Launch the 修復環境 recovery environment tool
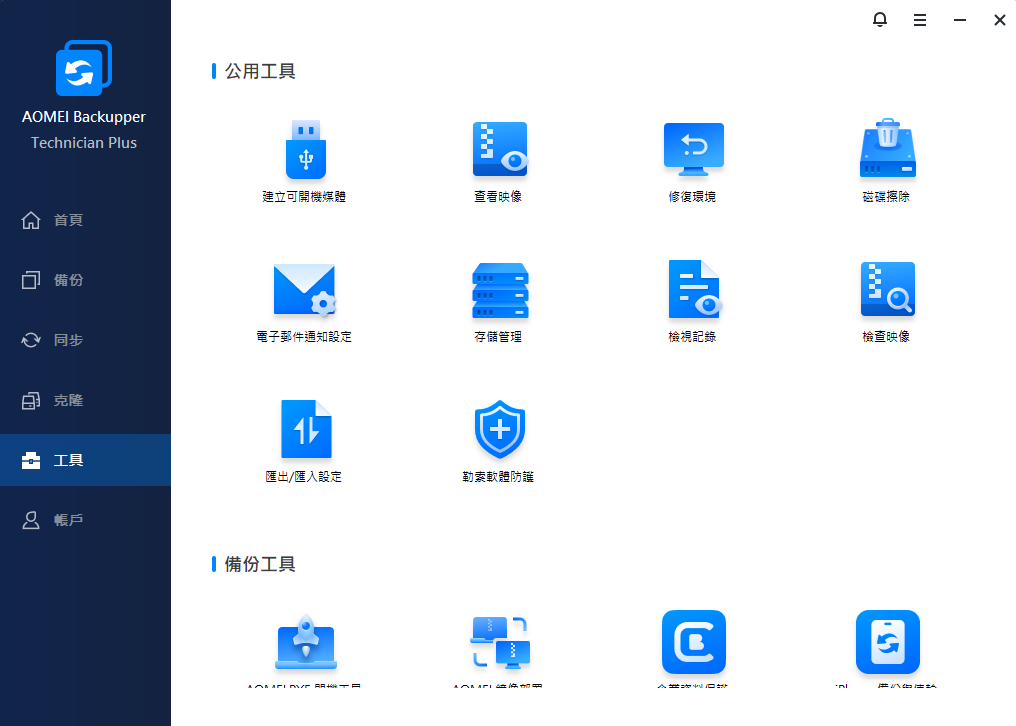This screenshot has height=726, width=1016. pyautogui.click(x=693, y=161)
